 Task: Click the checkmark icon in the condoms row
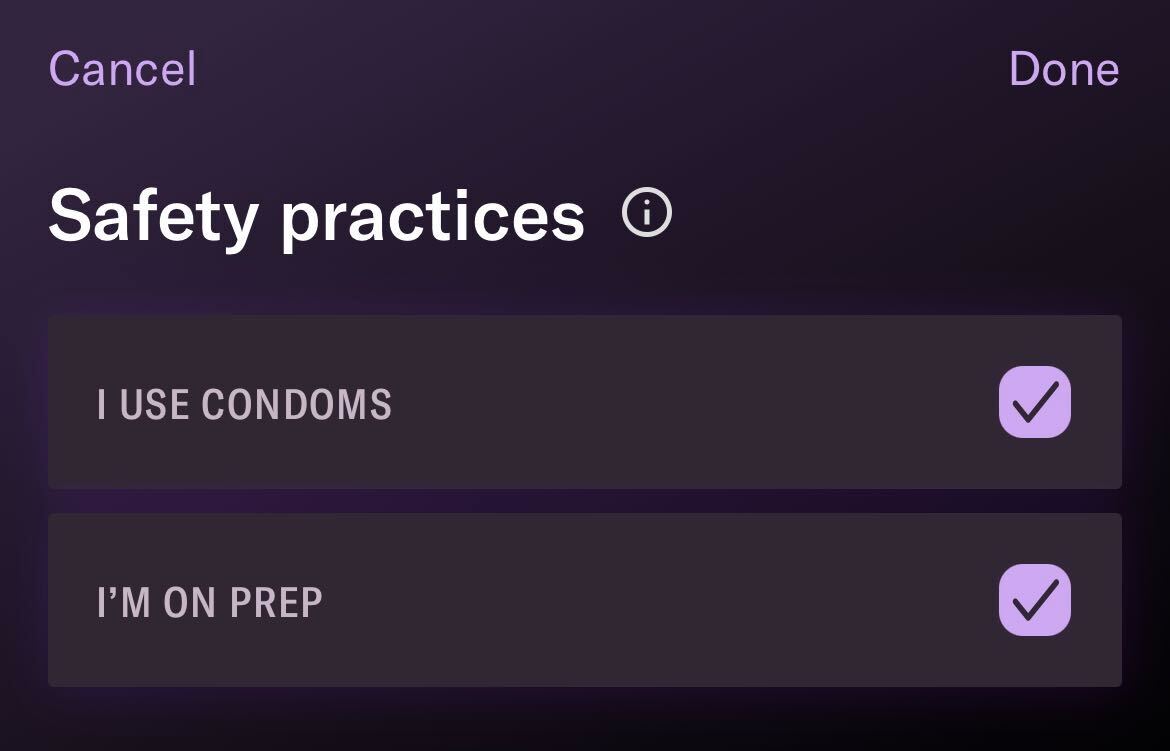pos(1034,402)
